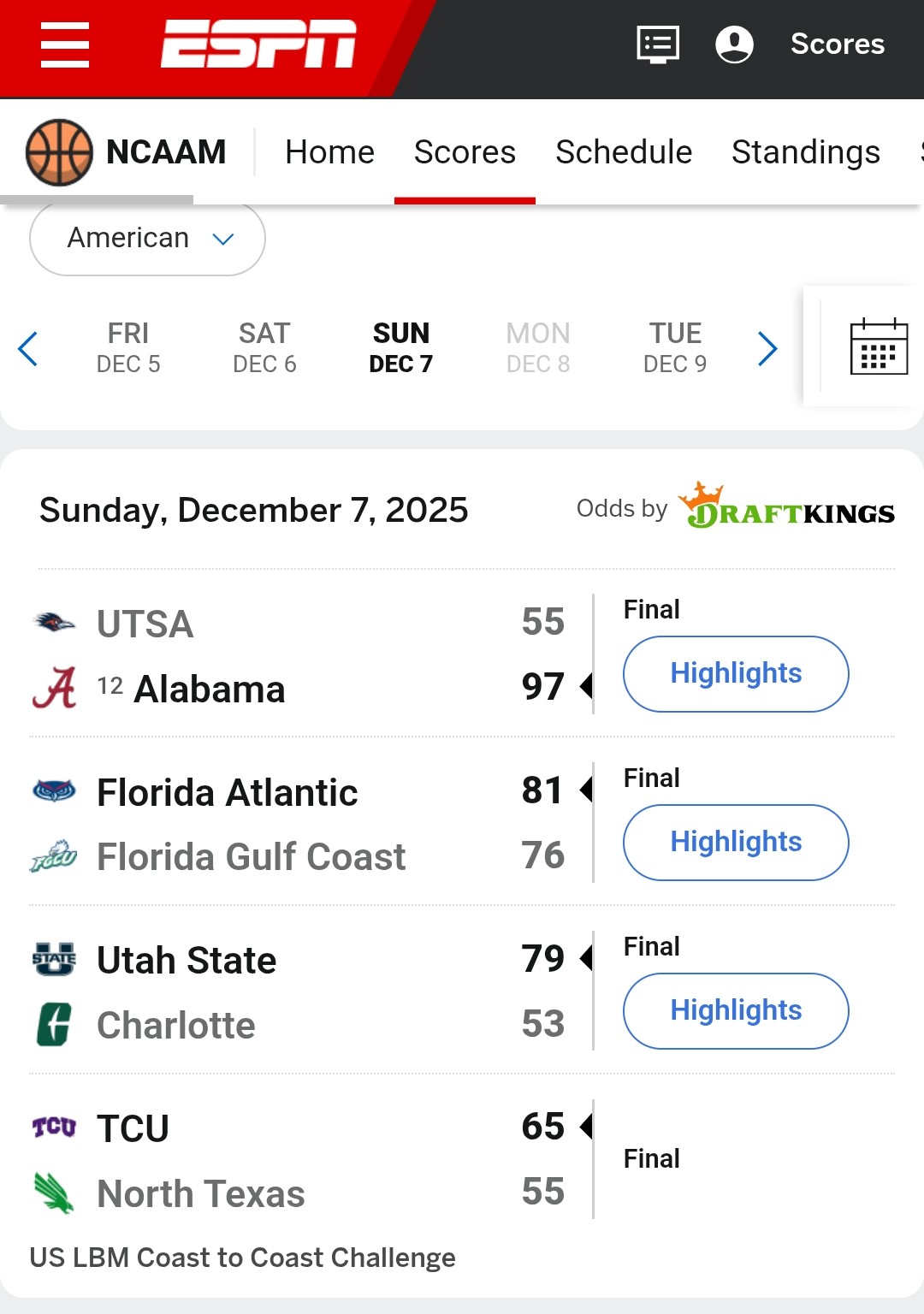The height and width of the screenshot is (1314, 924).
Task: Expand the American conference dropdown
Action: pos(147,239)
